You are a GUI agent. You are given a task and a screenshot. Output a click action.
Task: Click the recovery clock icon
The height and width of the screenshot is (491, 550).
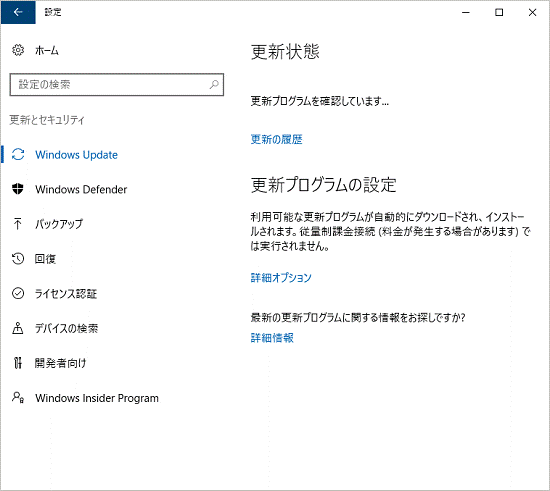click(x=18, y=258)
